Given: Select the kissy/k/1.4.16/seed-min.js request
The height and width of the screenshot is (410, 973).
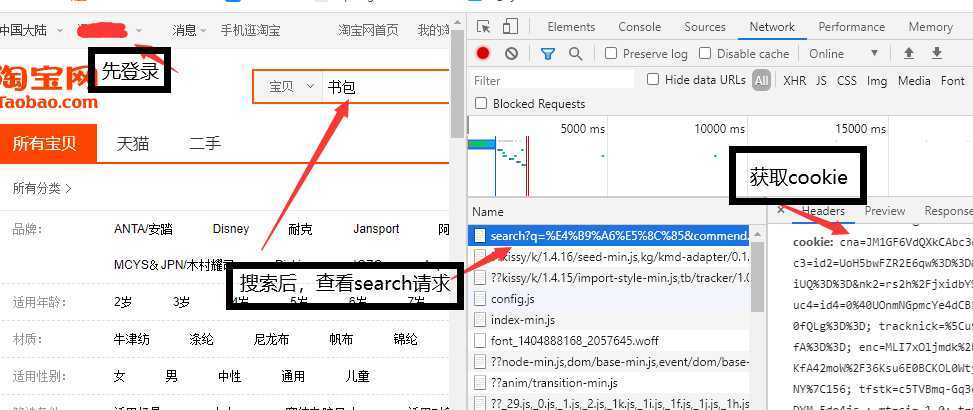Looking at the screenshot, I should (611, 256).
